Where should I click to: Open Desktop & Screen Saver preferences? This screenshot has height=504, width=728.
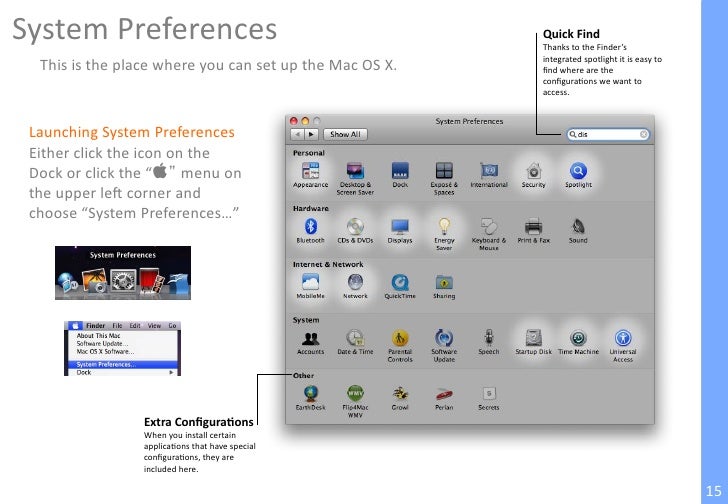(x=355, y=179)
